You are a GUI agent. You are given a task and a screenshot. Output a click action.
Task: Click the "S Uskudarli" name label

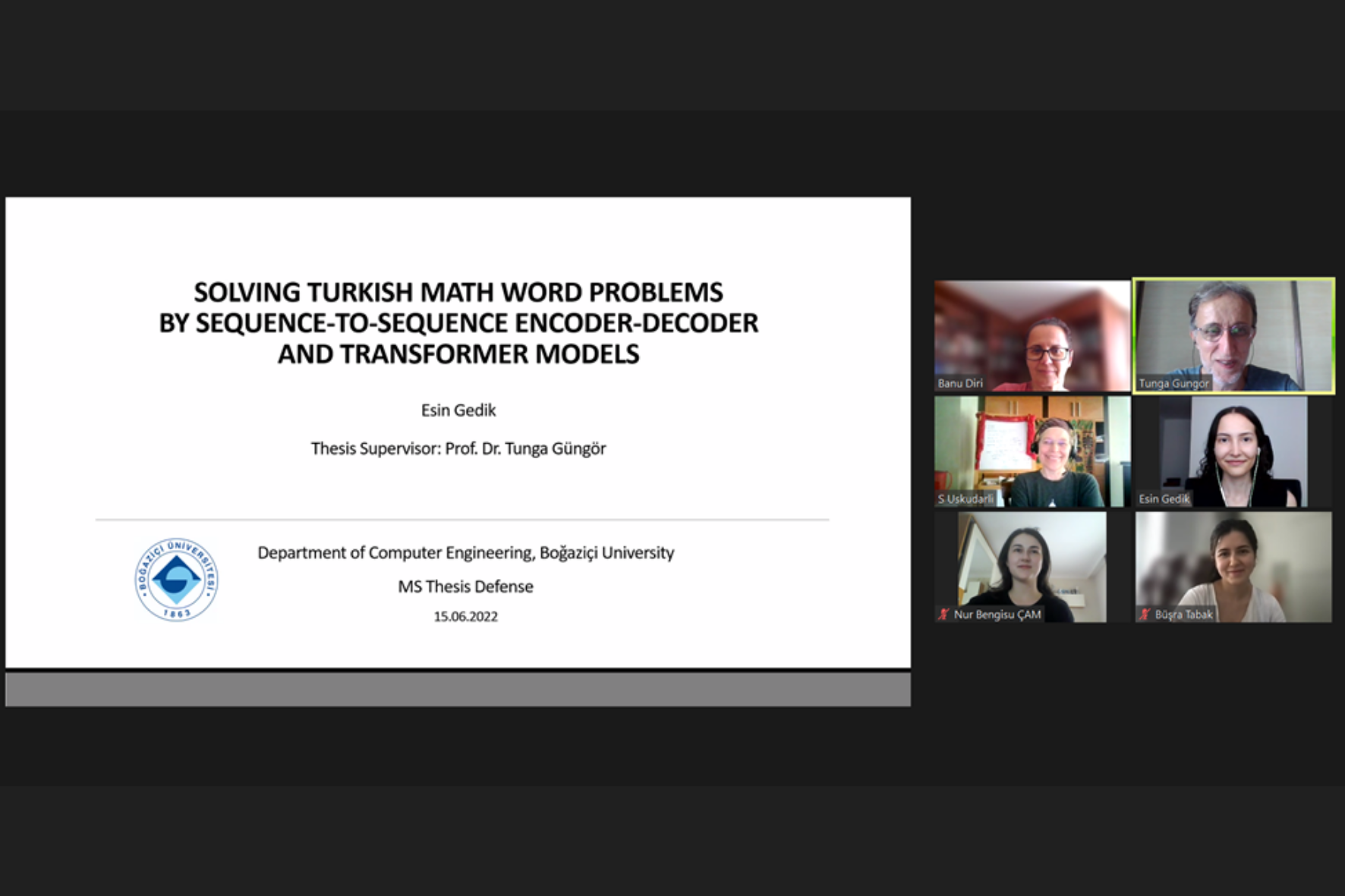(x=965, y=499)
